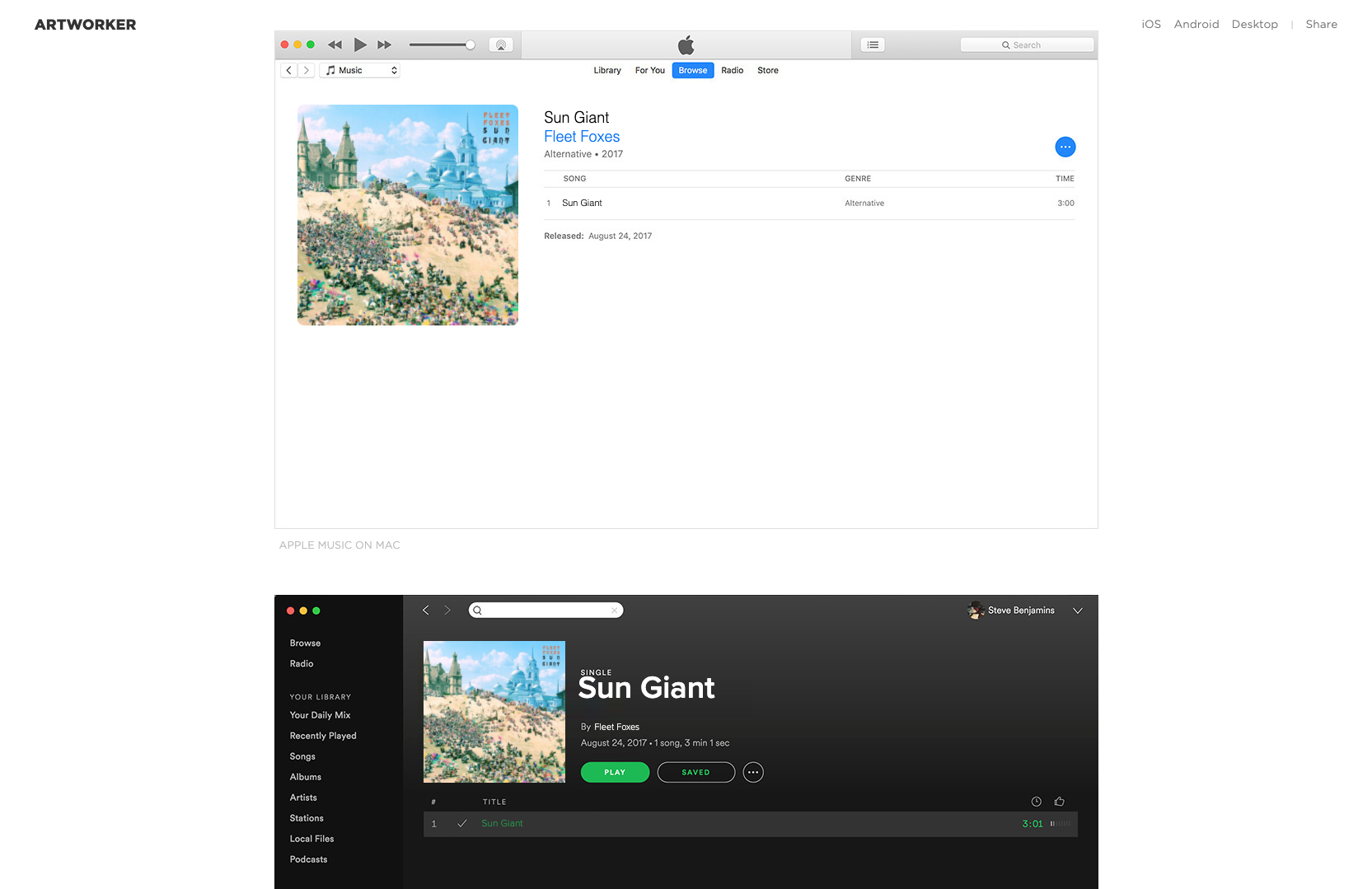Switch to the Library tab
Viewport: 1372px width, 889px height.
click(607, 71)
